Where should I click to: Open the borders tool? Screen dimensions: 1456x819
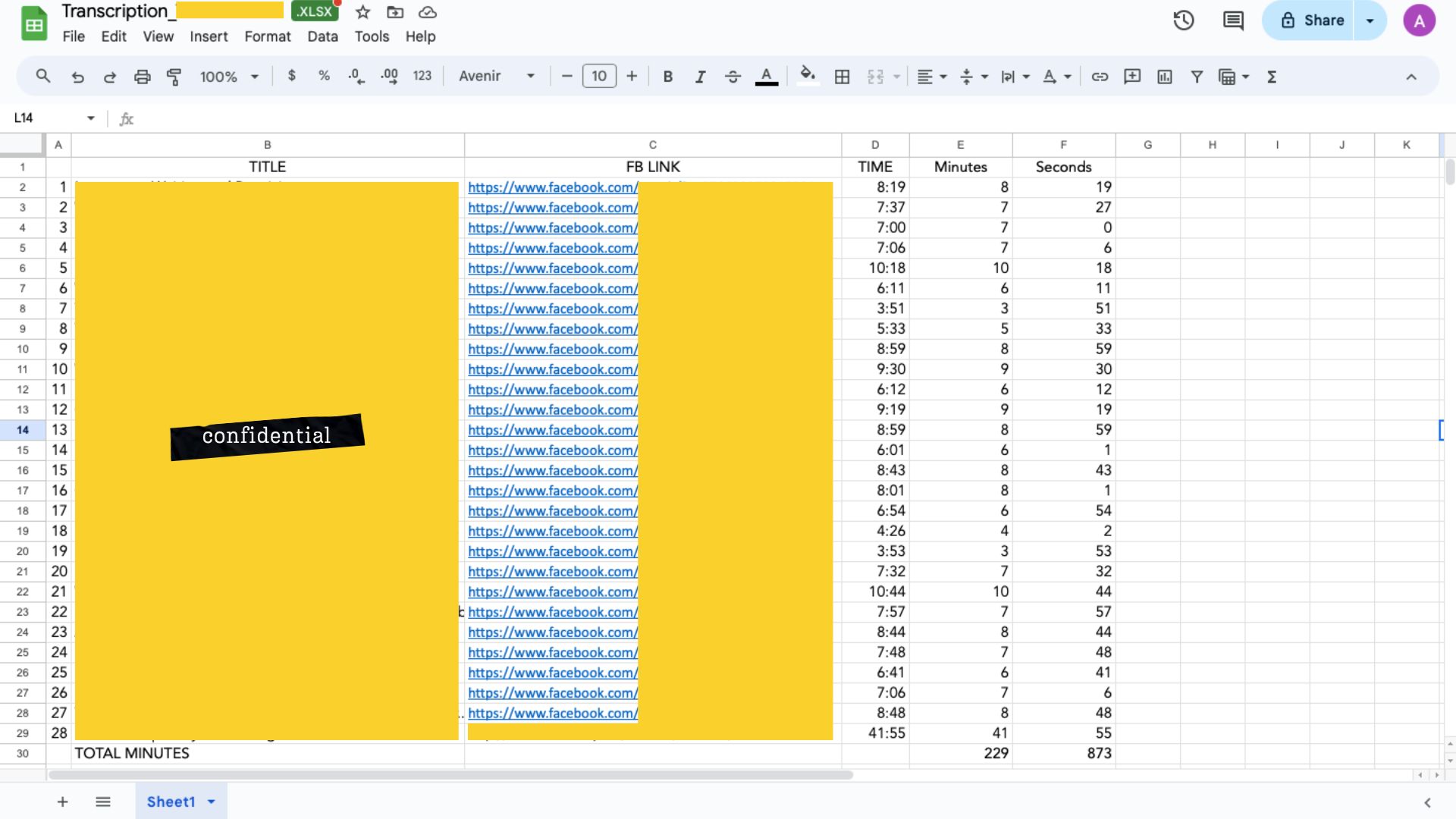point(842,77)
